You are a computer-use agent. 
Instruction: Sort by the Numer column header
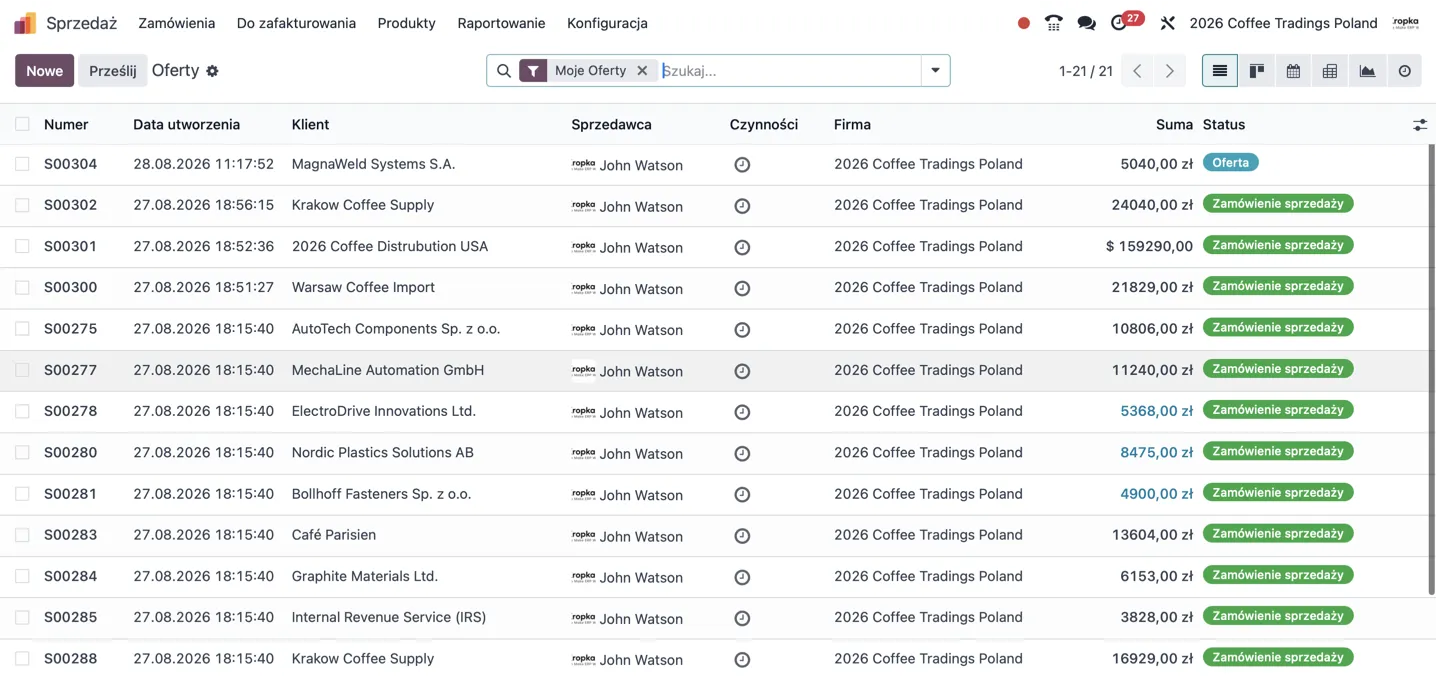66,125
